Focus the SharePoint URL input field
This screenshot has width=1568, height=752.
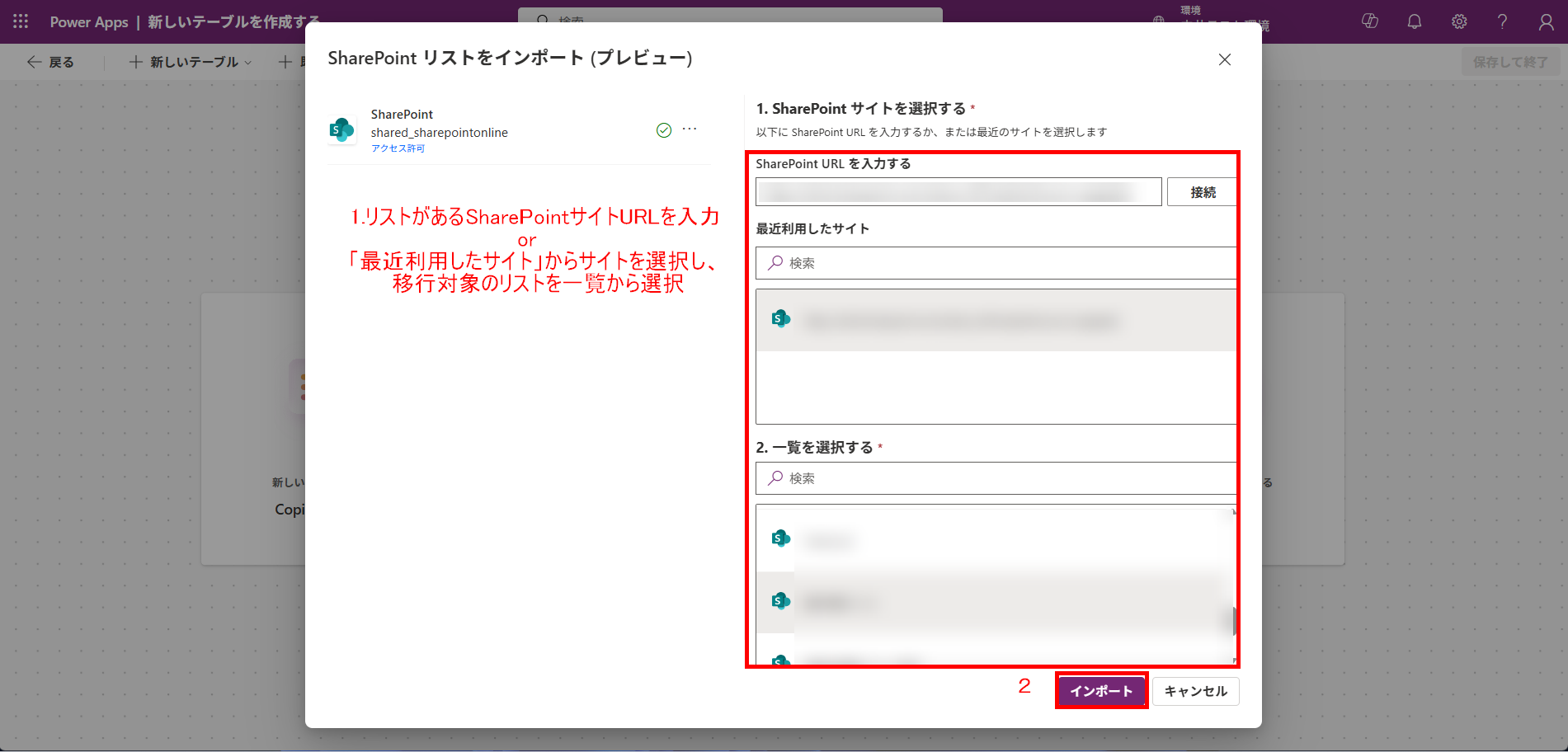point(958,192)
